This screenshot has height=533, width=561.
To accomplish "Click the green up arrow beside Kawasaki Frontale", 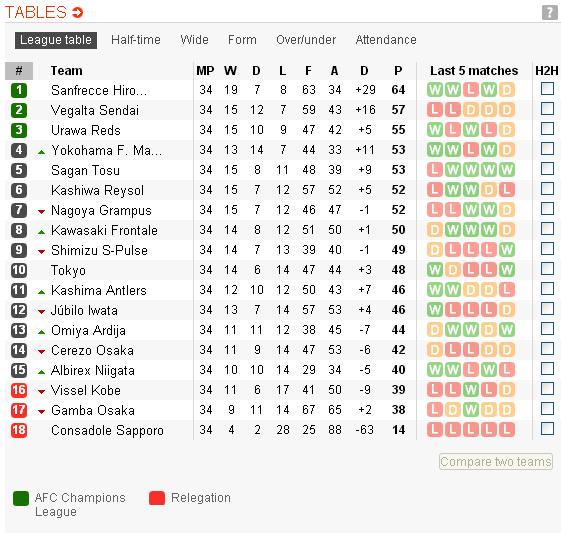I will pos(42,232).
